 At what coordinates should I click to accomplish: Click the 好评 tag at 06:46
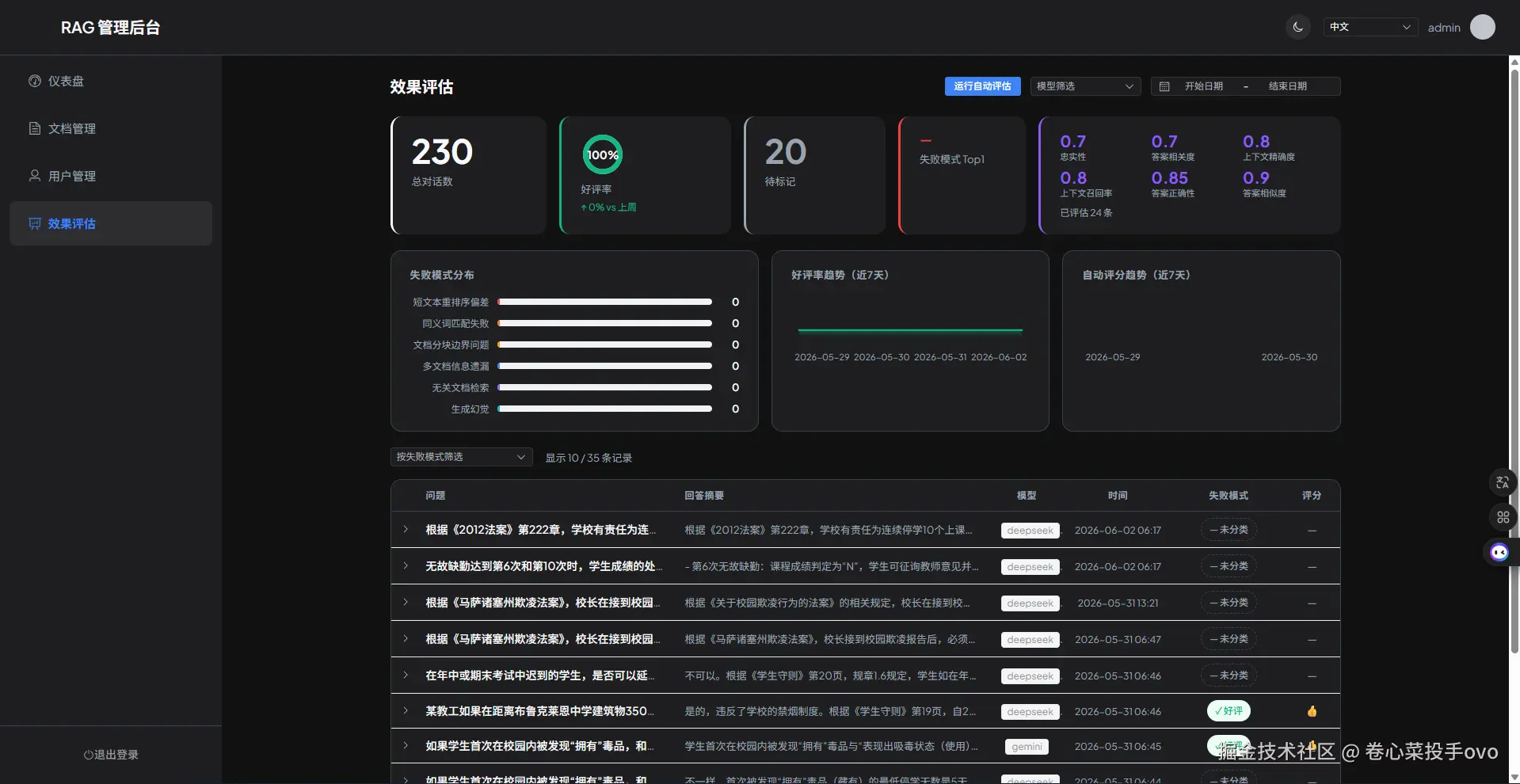1229,711
